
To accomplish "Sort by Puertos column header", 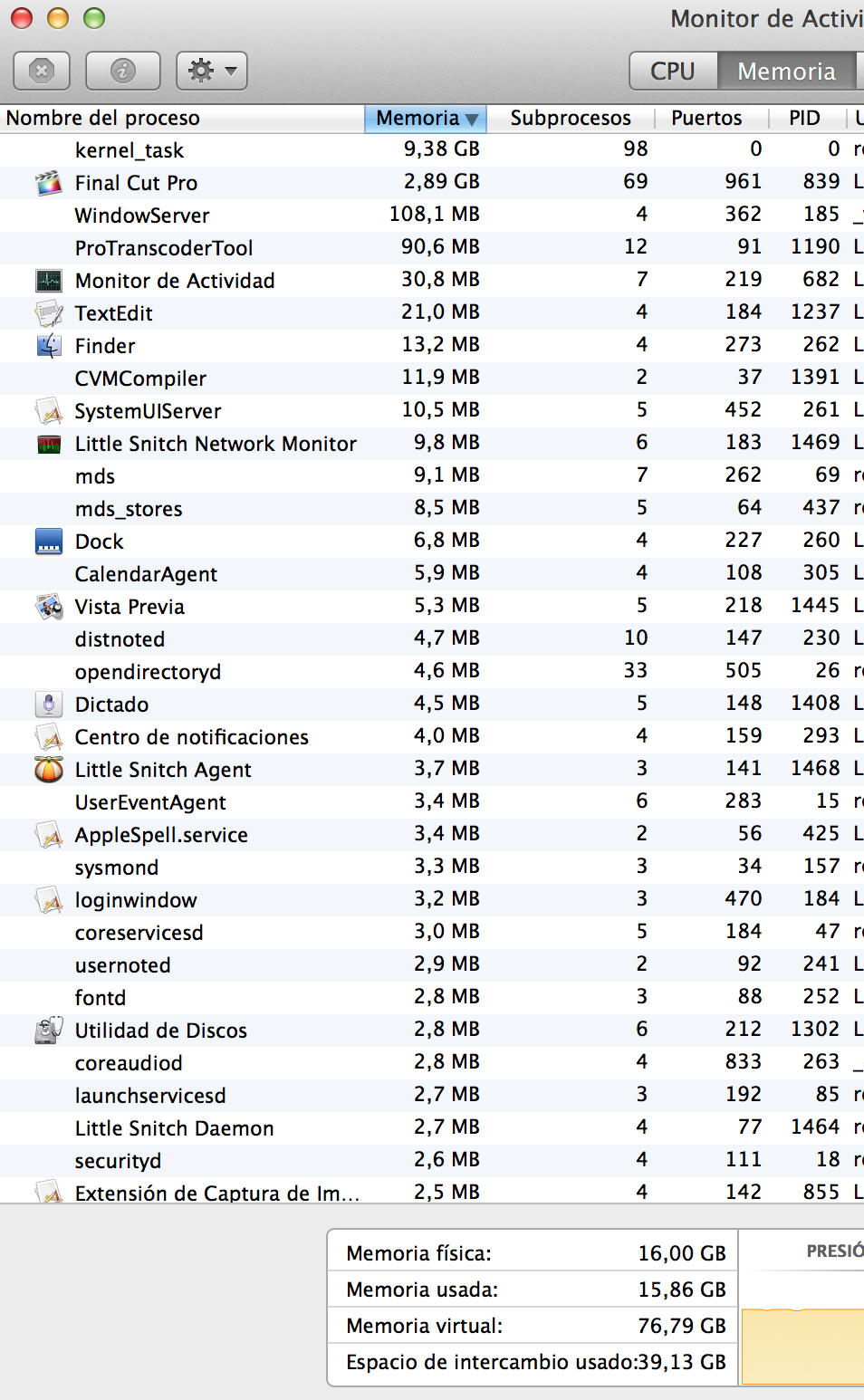I will 713,118.
